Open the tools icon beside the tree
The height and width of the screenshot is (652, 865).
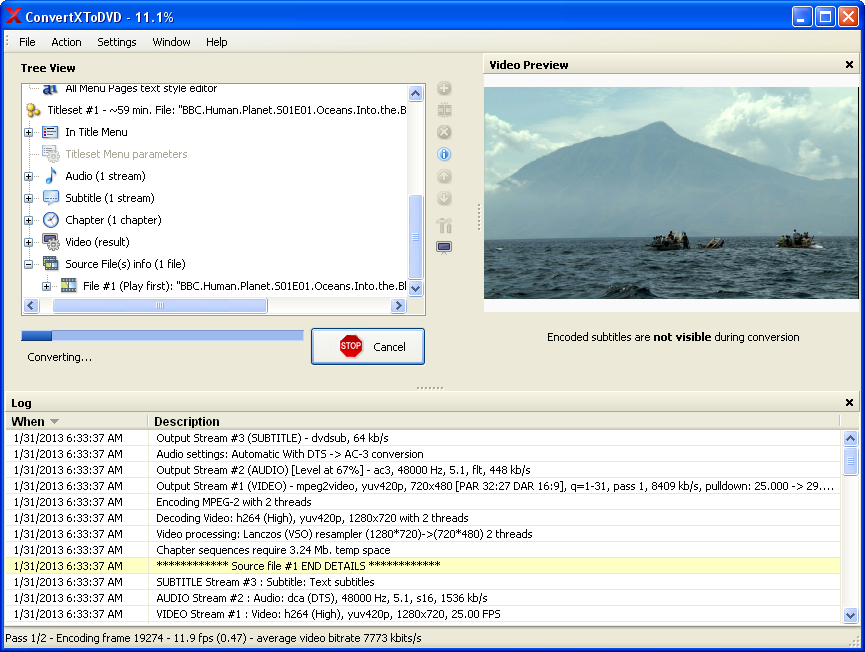pos(444,225)
